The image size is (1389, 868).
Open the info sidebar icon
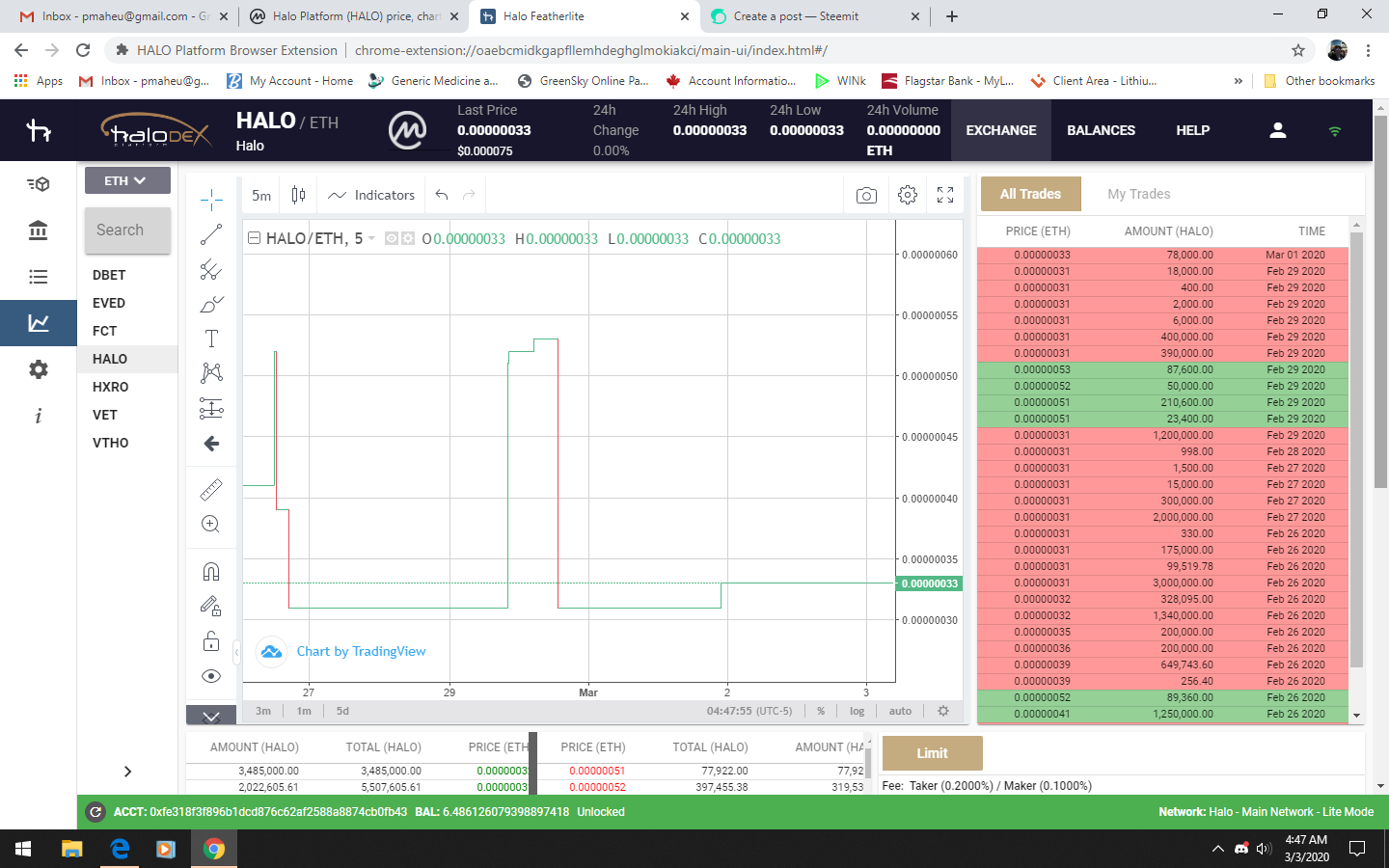39,416
